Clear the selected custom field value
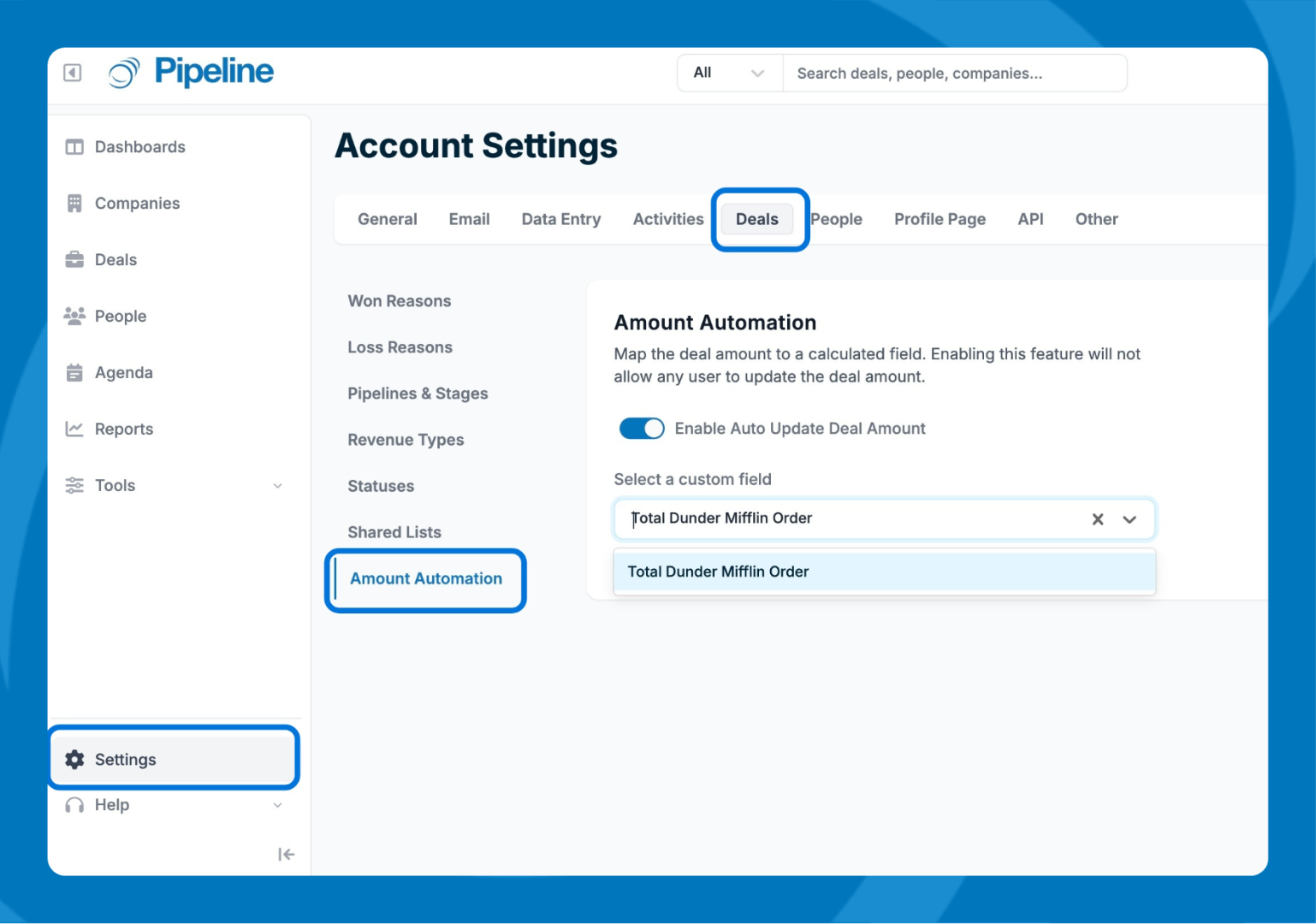1316x924 pixels. pos(1097,519)
